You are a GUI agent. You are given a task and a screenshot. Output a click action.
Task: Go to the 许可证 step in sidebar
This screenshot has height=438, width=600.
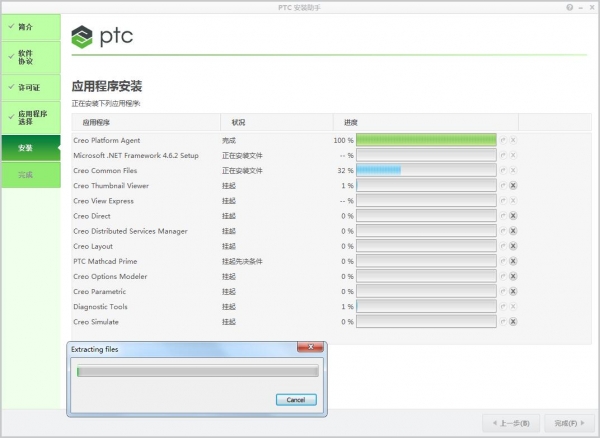(31, 88)
